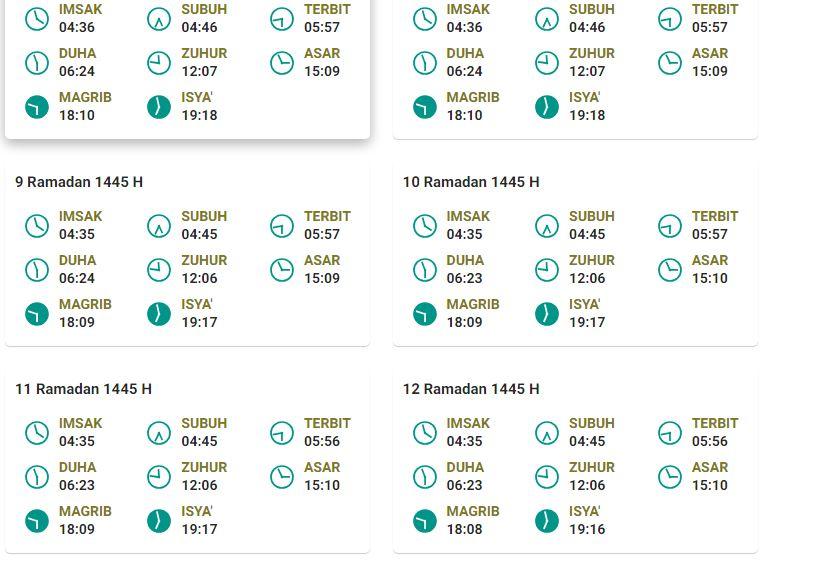The width and height of the screenshot is (838, 561).
Task: Click the Isya' icon in the 10 Ramadan card
Action: (x=547, y=314)
